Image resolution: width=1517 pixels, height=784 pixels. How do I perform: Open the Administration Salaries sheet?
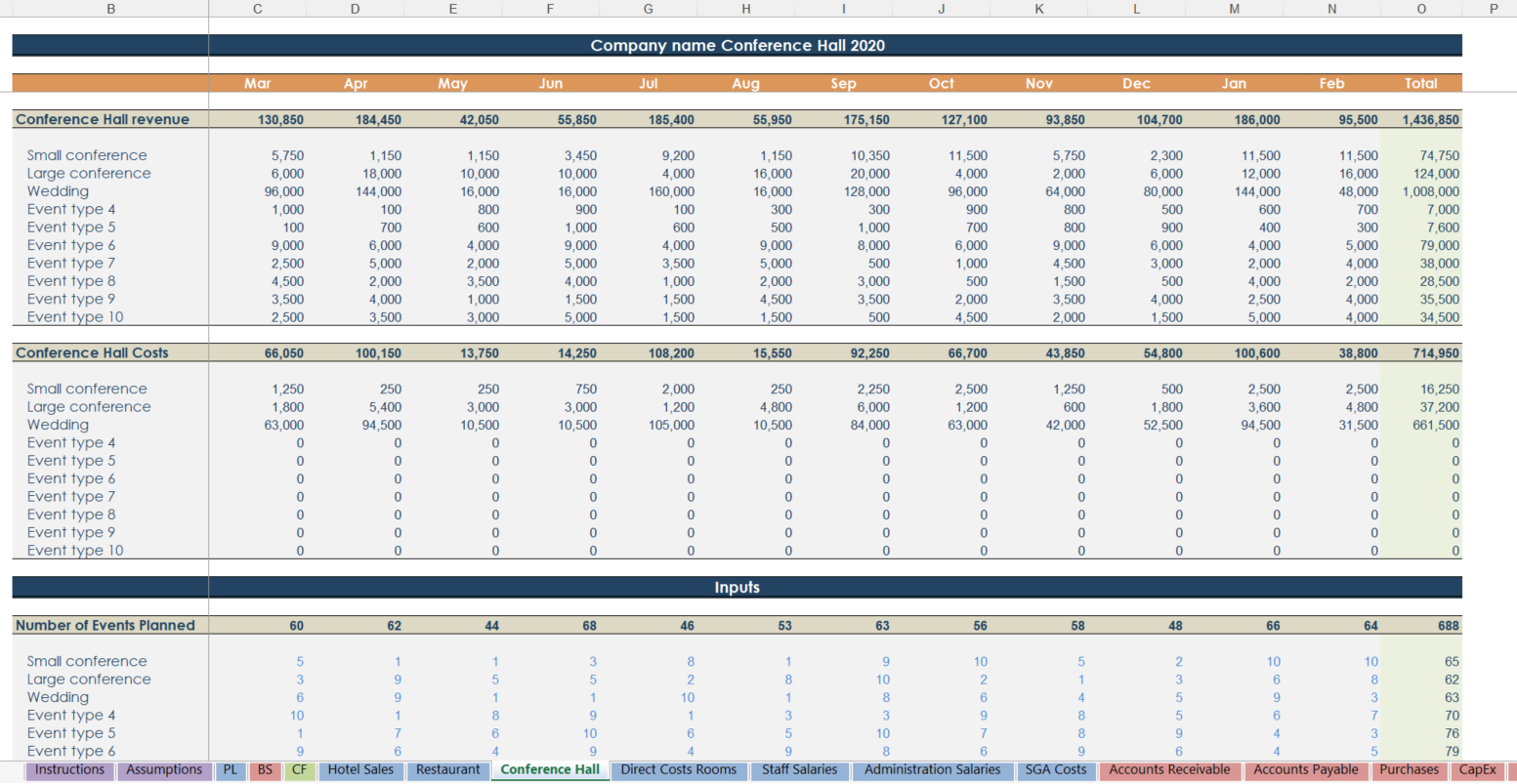pyautogui.click(x=932, y=769)
